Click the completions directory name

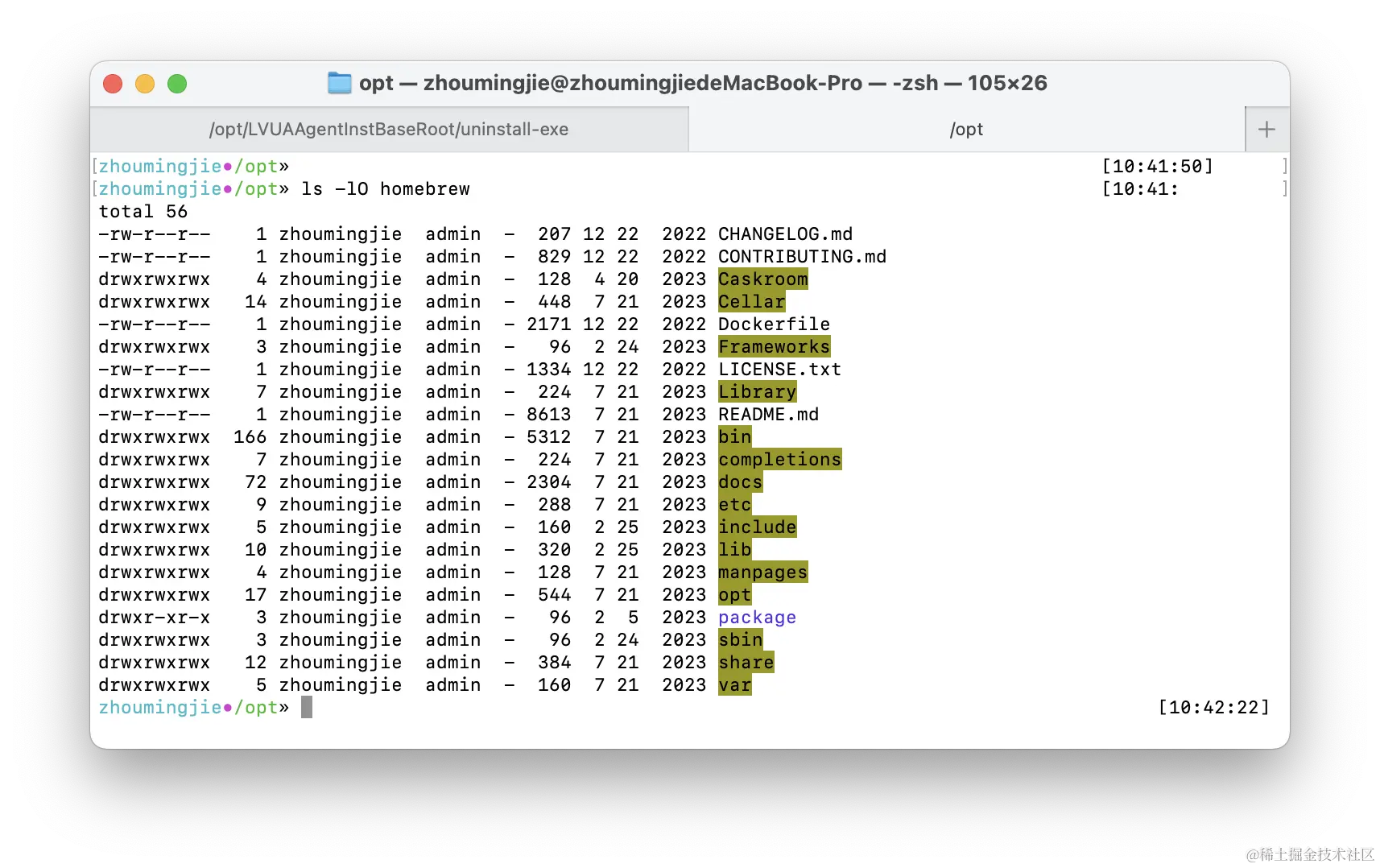[779, 460]
